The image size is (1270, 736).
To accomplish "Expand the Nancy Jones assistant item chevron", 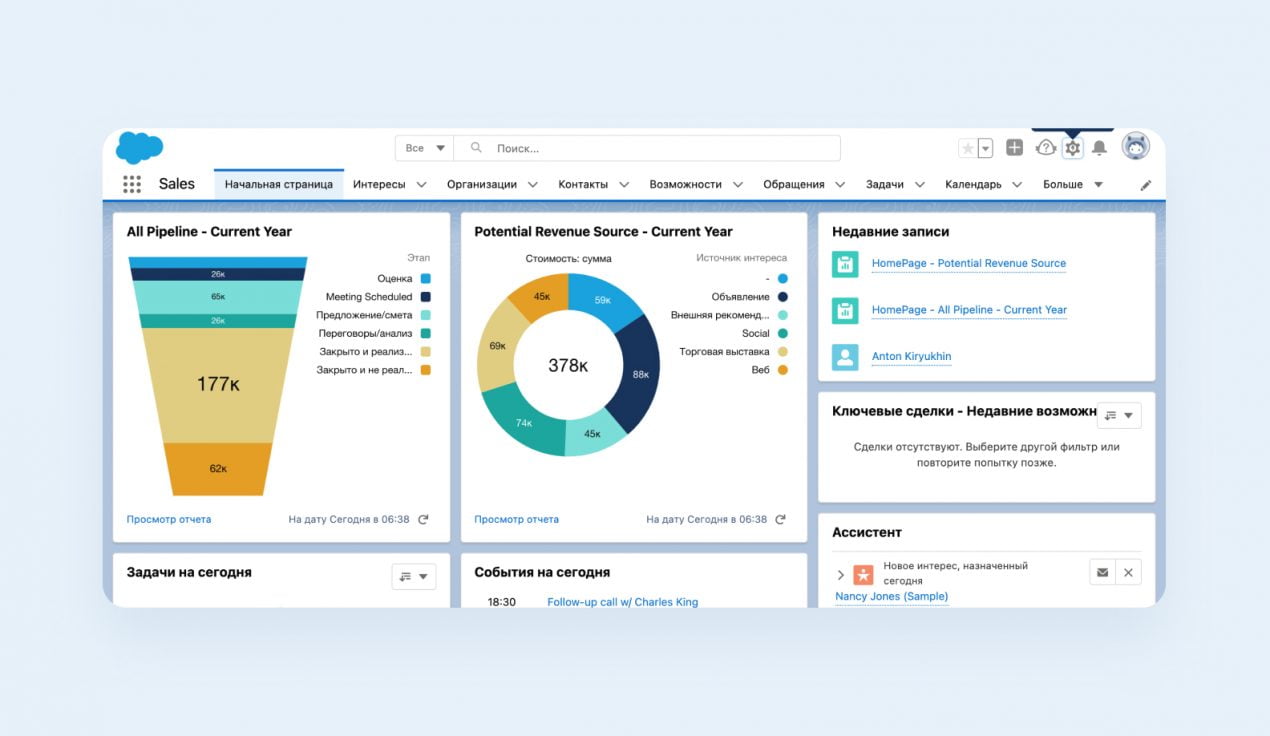I will coord(840,575).
